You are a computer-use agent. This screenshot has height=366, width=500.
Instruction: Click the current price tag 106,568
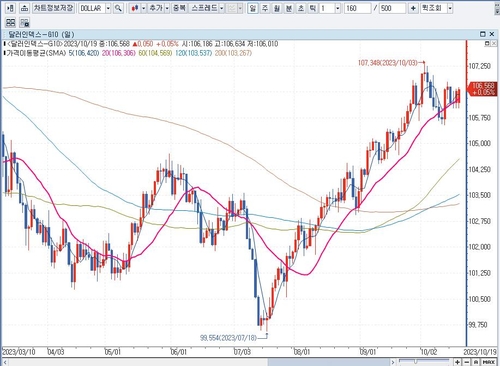pyautogui.click(x=484, y=89)
